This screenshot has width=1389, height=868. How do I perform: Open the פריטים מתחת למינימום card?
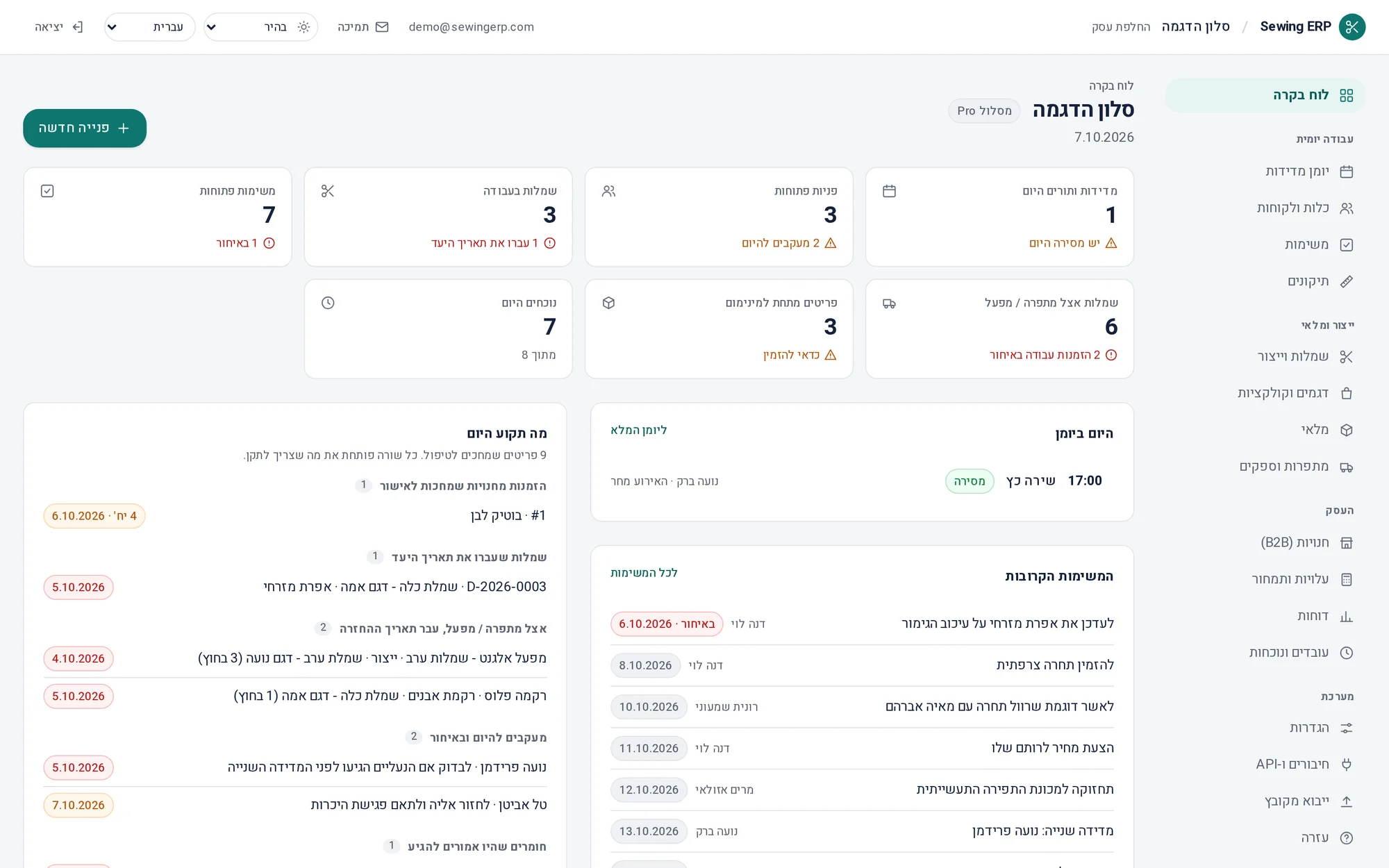719,329
